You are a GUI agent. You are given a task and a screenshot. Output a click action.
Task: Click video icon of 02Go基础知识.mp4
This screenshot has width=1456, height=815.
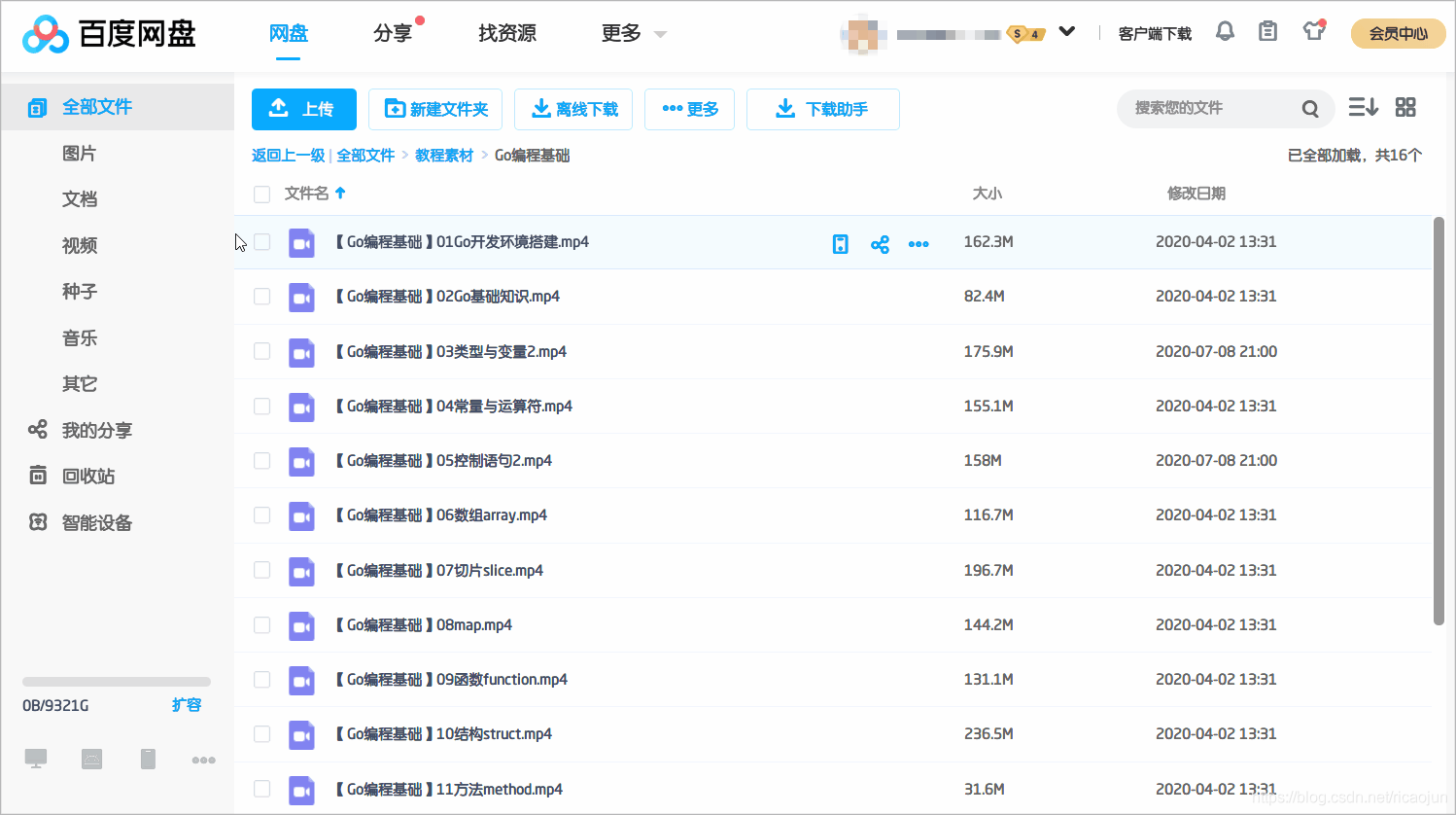tap(302, 298)
